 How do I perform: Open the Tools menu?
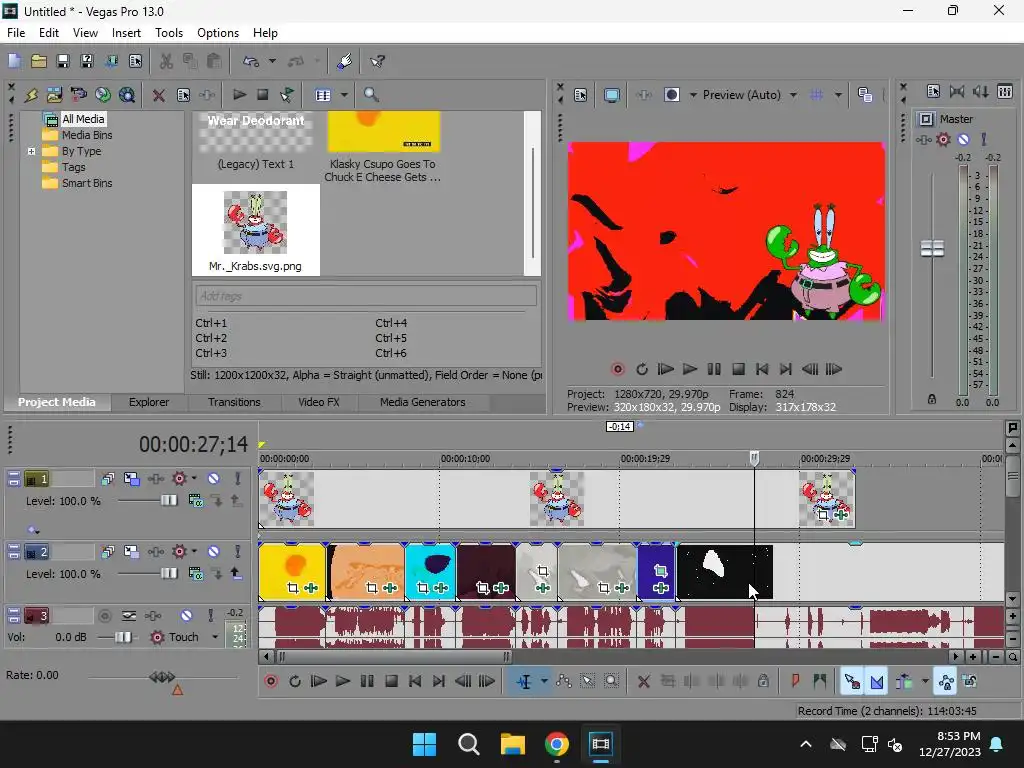coord(168,33)
